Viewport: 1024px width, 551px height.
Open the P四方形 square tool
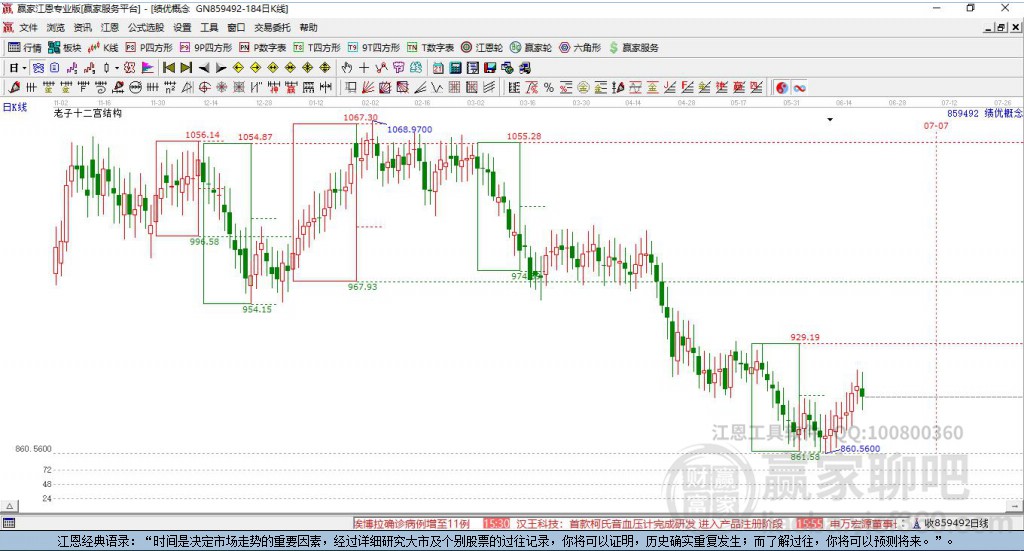149,48
